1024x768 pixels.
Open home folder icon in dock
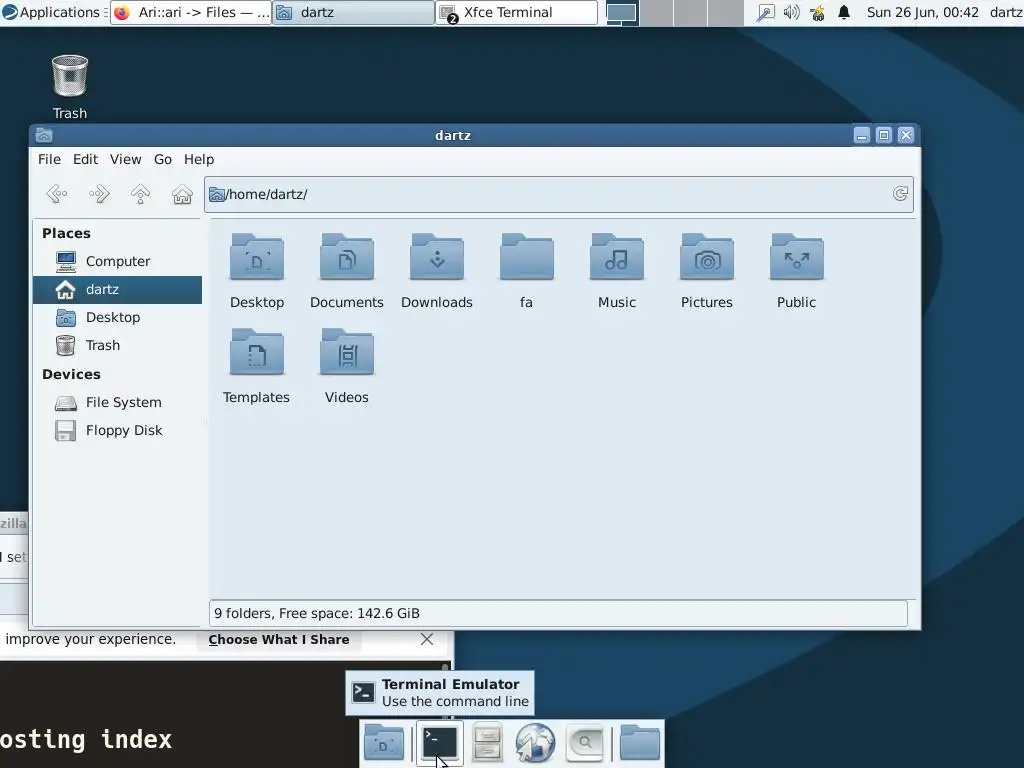pos(639,743)
